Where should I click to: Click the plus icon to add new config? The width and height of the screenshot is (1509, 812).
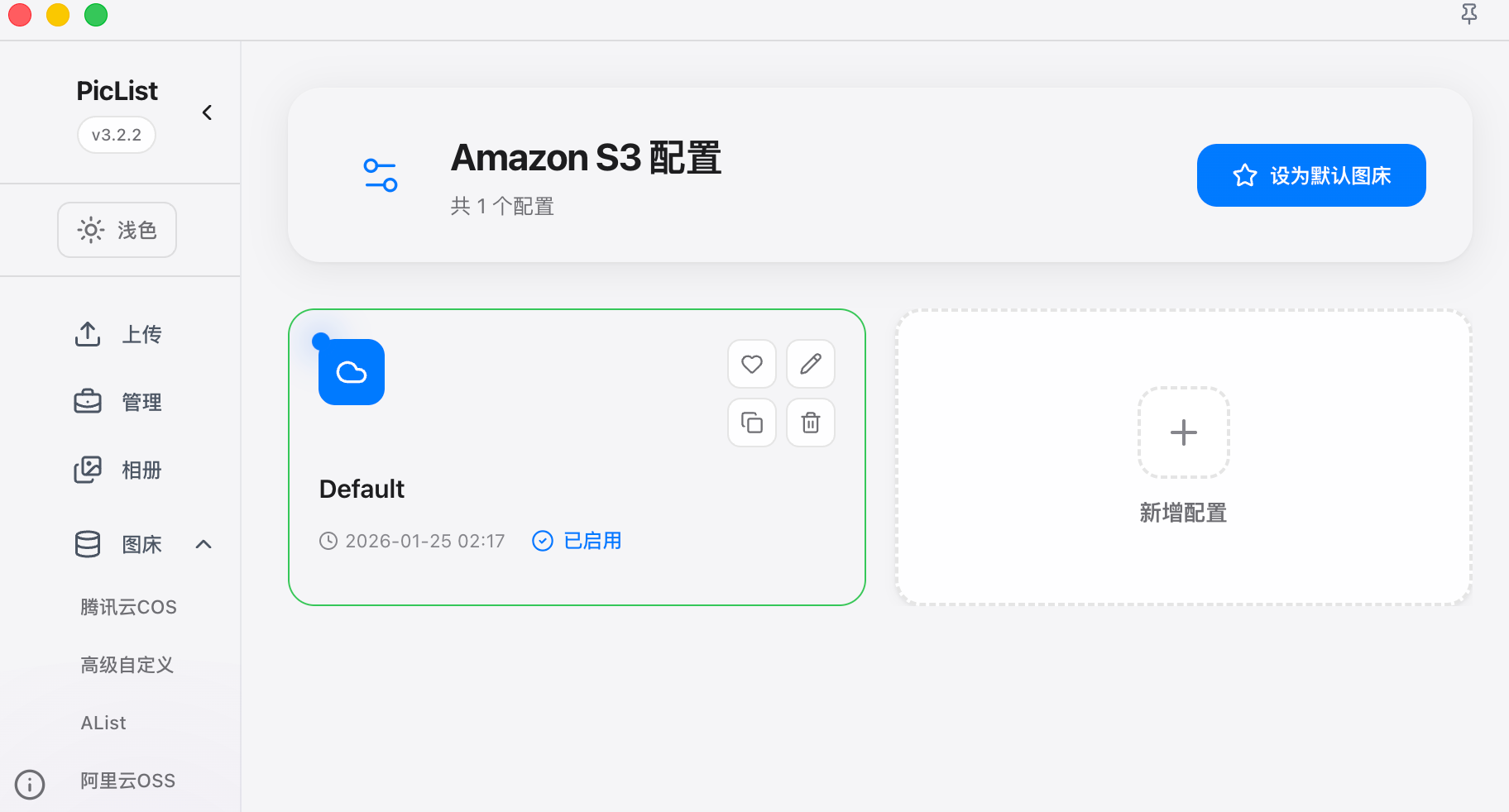coord(1183,432)
